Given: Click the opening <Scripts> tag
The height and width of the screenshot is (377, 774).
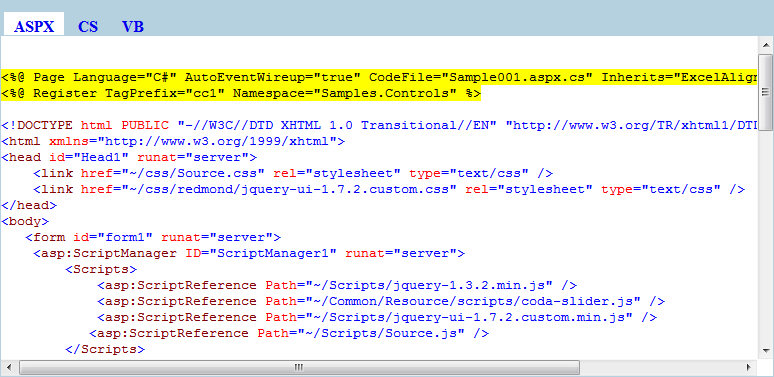Looking at the screenshot, I should coord(101,269).
